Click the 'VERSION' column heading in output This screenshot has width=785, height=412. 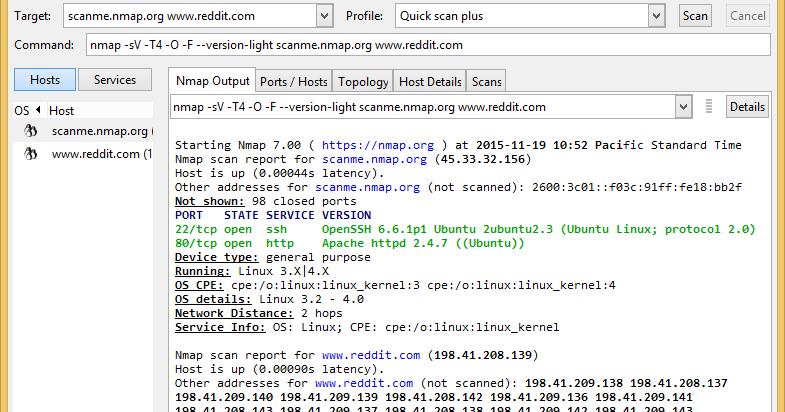click(346, 215)
